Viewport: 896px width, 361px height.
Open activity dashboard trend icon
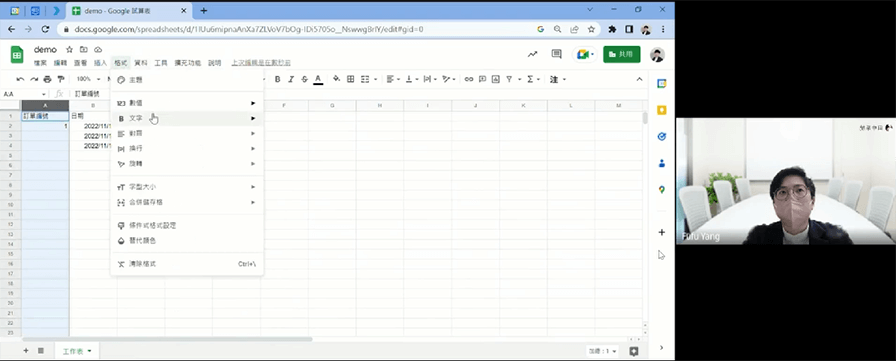coord(533,54)
